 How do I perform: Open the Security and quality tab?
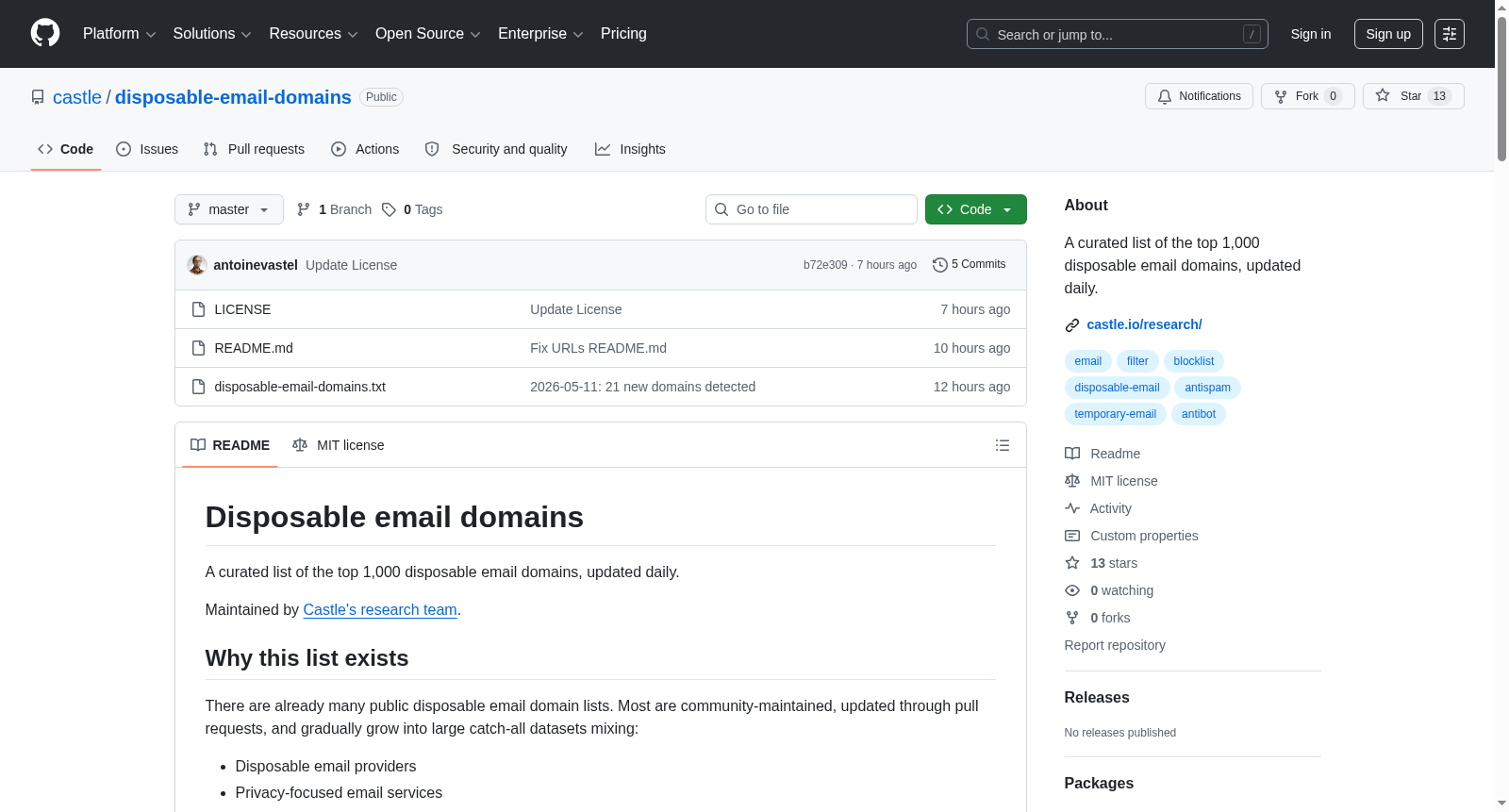(496, 149)
